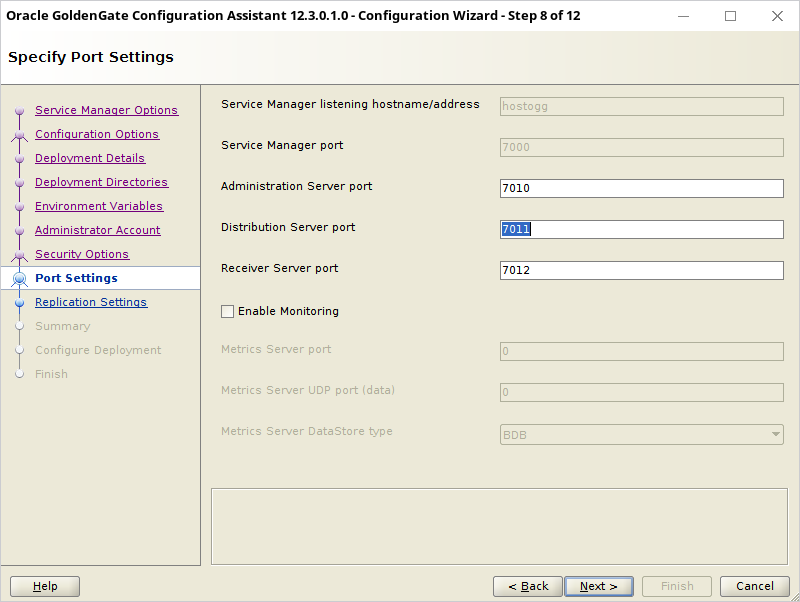Select Port Settings in the wizard steps
Screen dimensions: 800x602
click(x=76, y=278)
